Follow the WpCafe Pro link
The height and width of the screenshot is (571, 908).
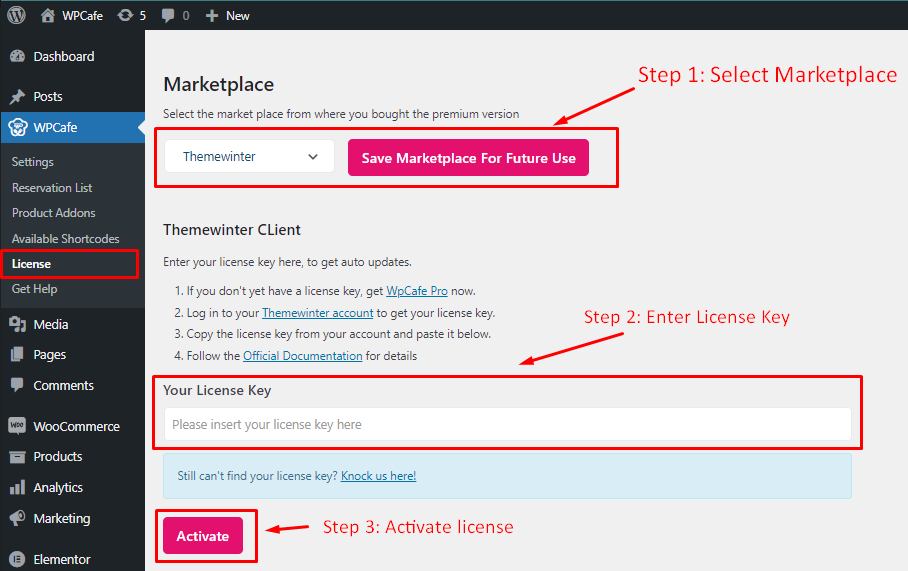[417, 291]
